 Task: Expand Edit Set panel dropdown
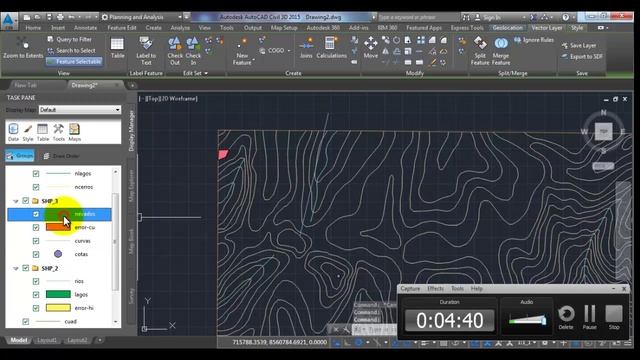click(196, 73)
